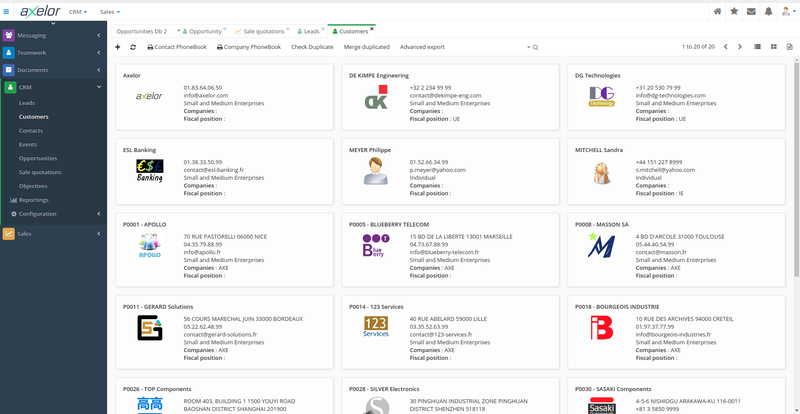Close the Sale quotations tab
800x414 pixels.
click(288, 29)
